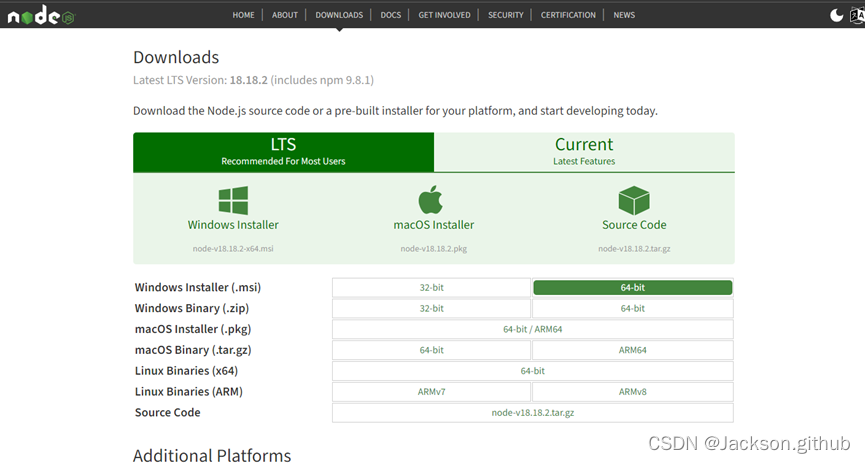Open GET INVOLVED in navigation

point(444,15)
